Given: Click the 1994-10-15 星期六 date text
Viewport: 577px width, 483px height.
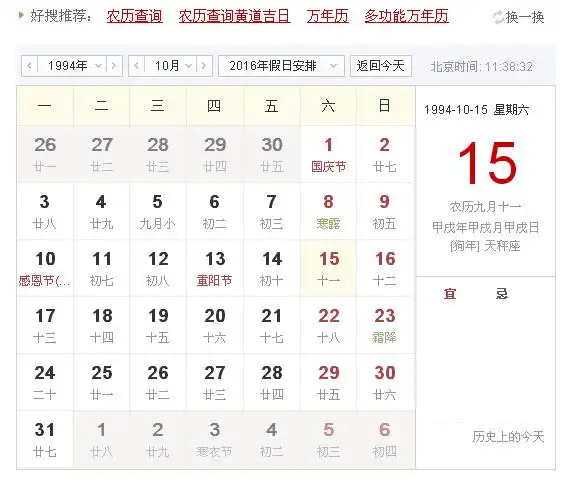Looking at the screenshot, I should (x=476, y=109).
